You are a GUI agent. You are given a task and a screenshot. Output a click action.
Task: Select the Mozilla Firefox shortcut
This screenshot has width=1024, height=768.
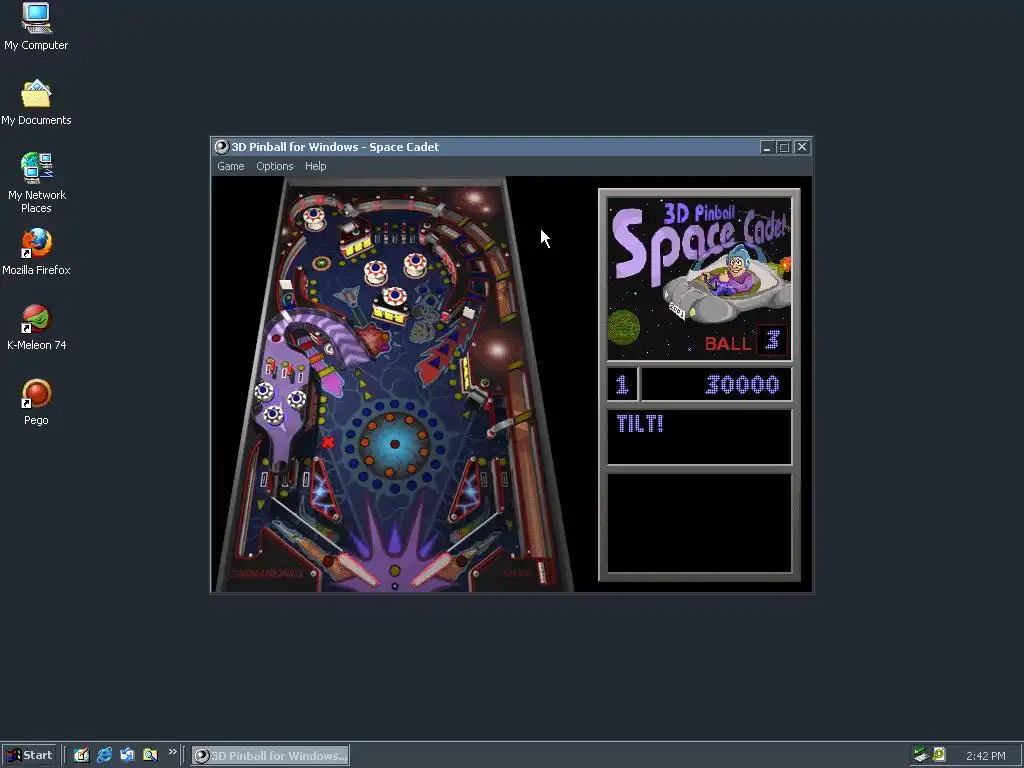(36, 252)
